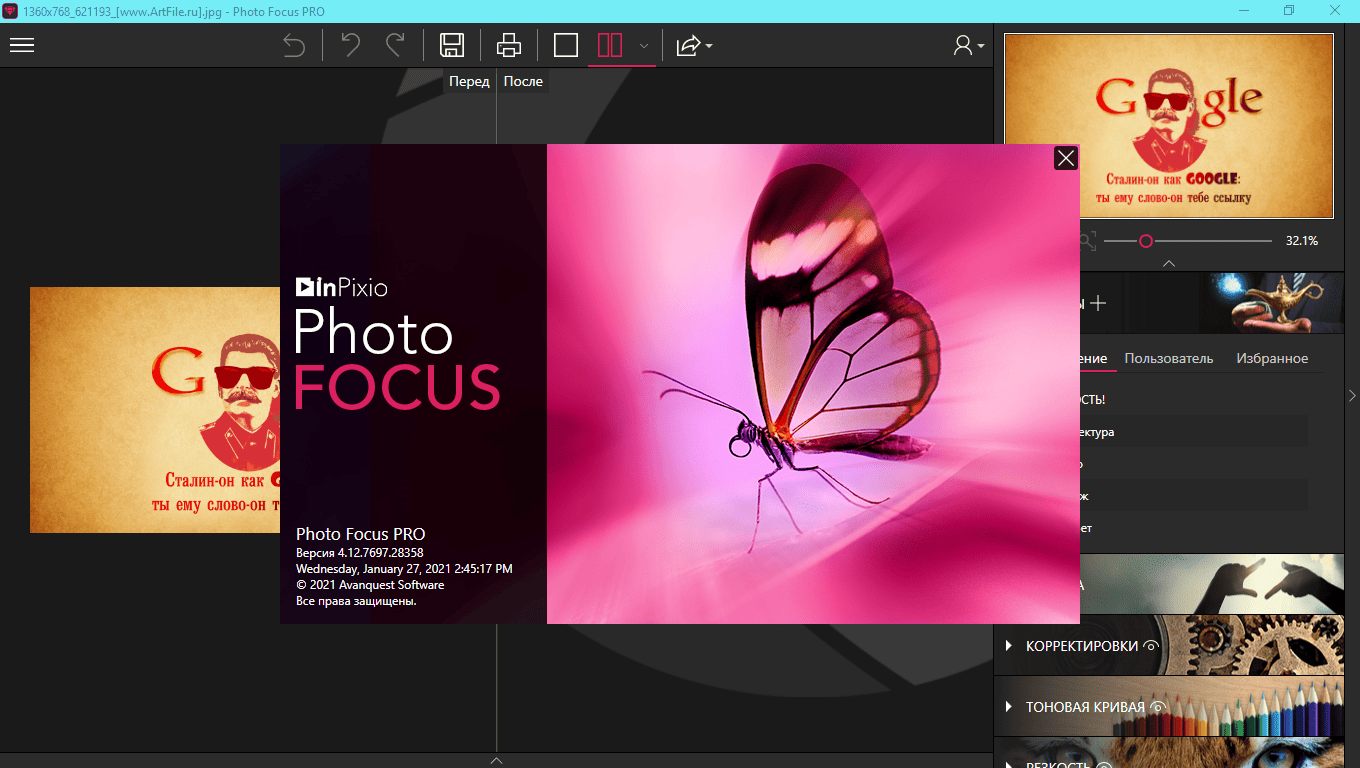Click the 'Photo Focus PRO' product name
Viewport: 1360px width, 768px height.
(361, 535)
